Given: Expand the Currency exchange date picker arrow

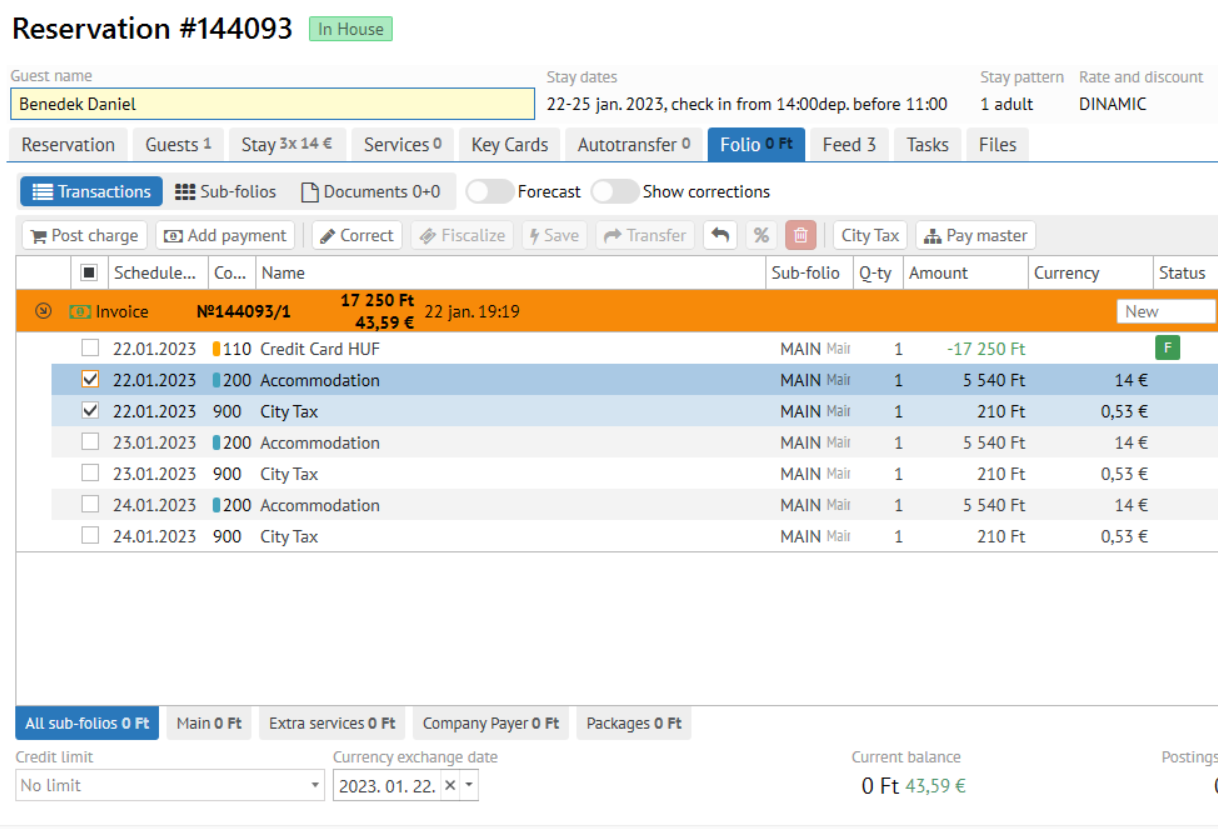Looking at the screenshot, I should click(x=470, y=786).
